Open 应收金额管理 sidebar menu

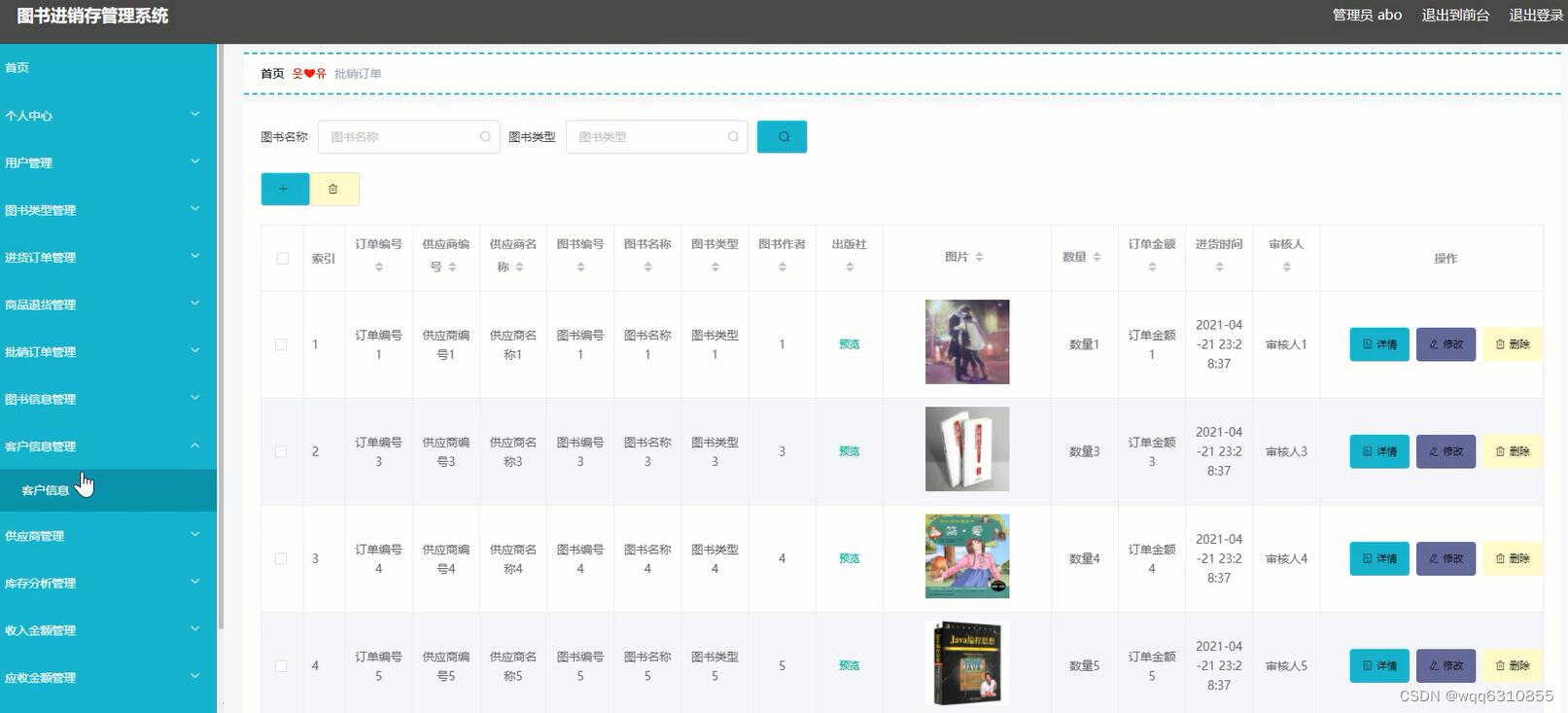click(108, 677)
